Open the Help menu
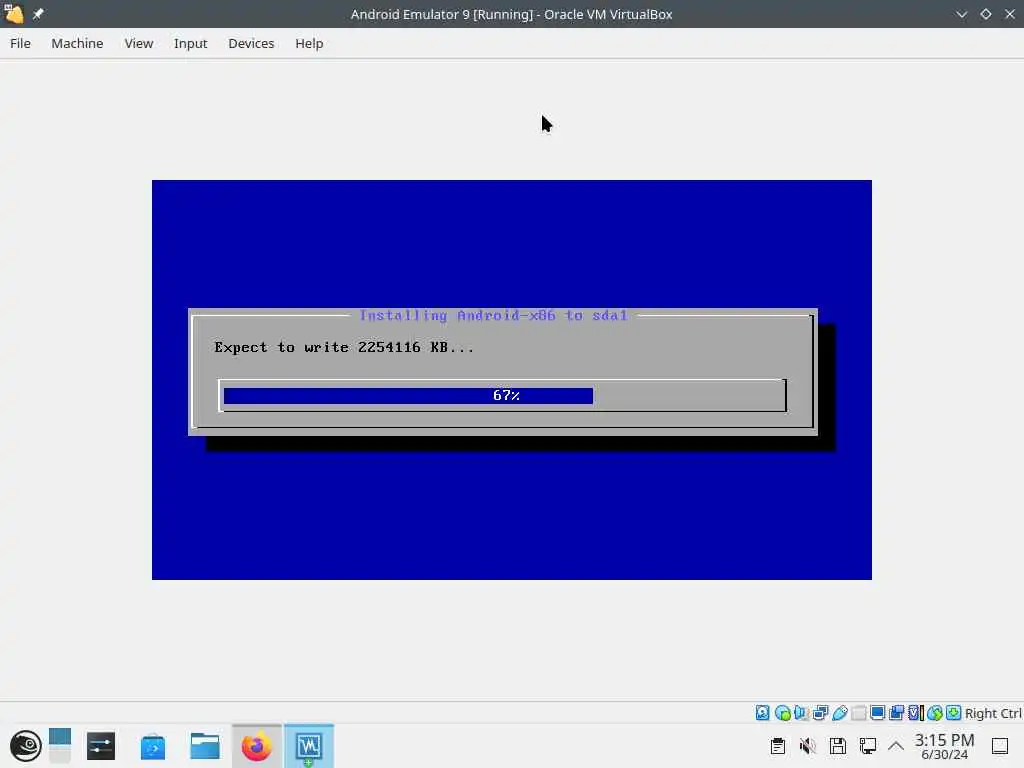The width and height of the screenshot is (1024, 768). click(x=309, y=43)
